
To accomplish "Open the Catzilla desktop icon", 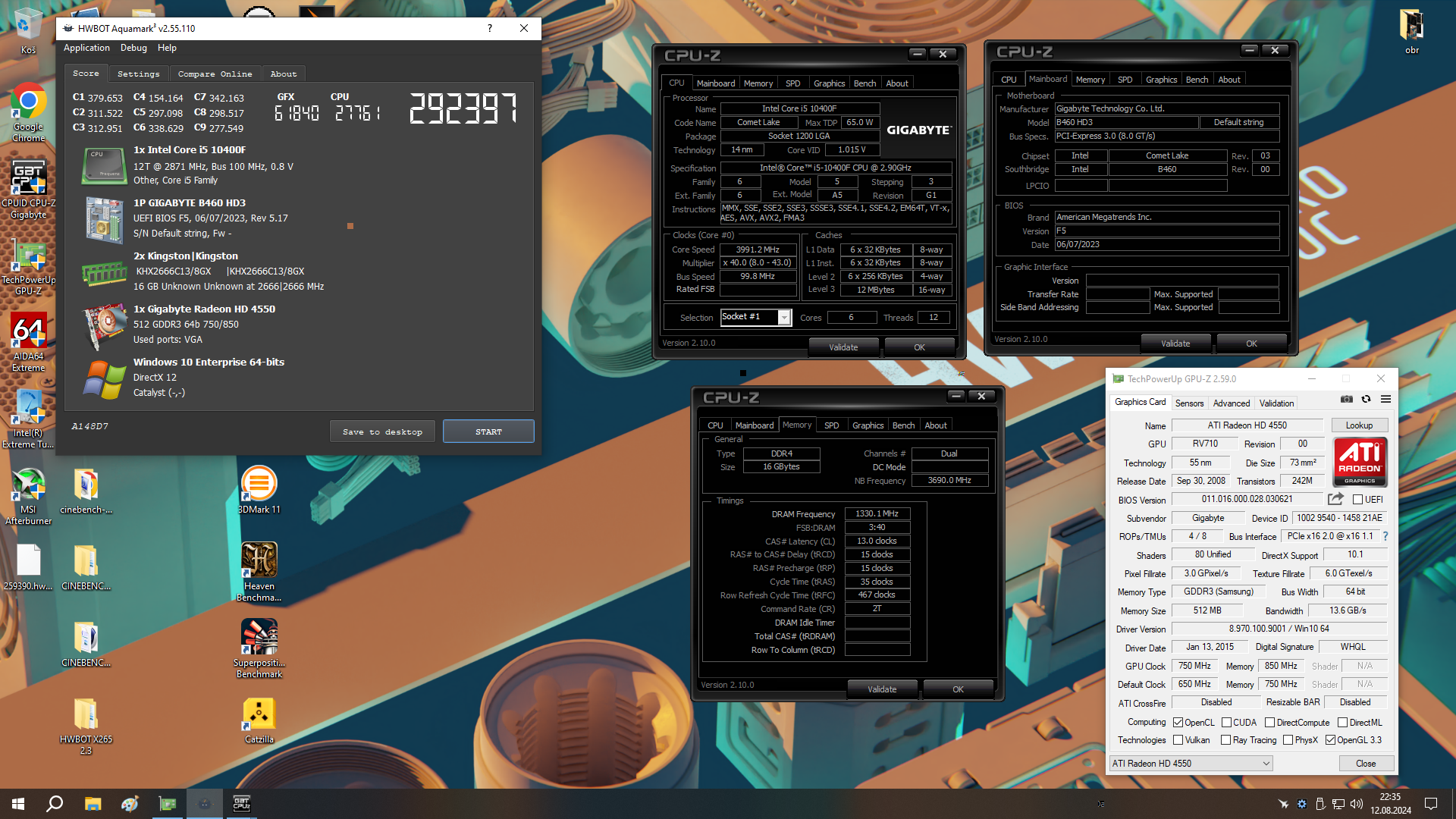I will [259, 720].
